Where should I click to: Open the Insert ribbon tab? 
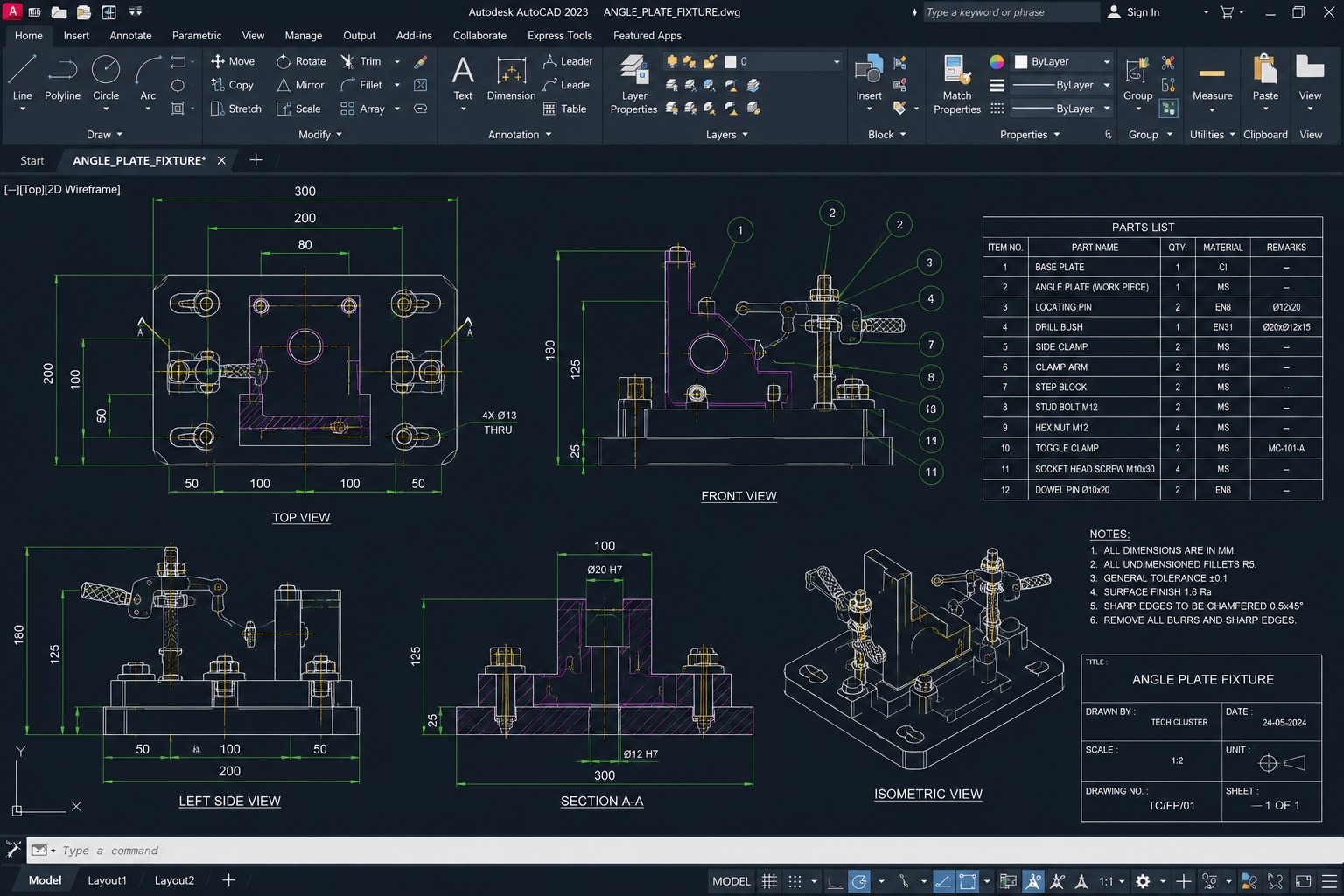76,36
